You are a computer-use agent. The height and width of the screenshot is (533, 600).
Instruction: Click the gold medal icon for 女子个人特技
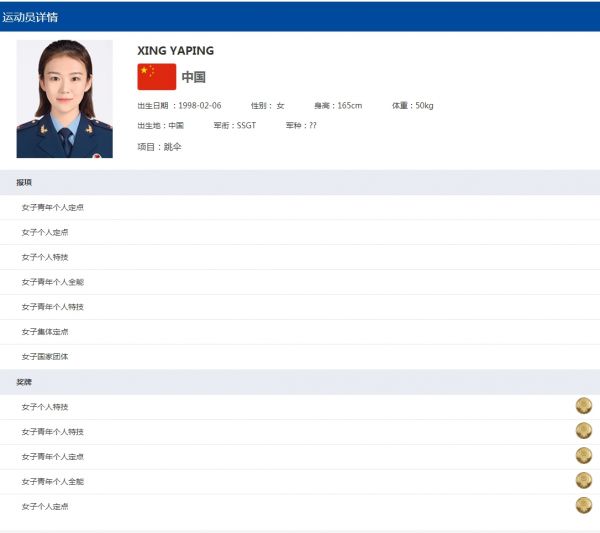tap(584, 406)
